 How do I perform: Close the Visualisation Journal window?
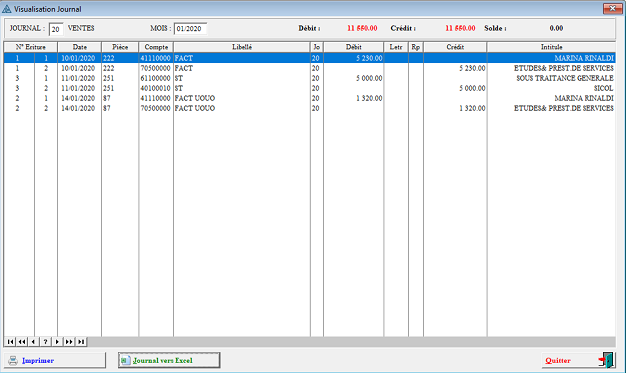[x=612, y=8]
